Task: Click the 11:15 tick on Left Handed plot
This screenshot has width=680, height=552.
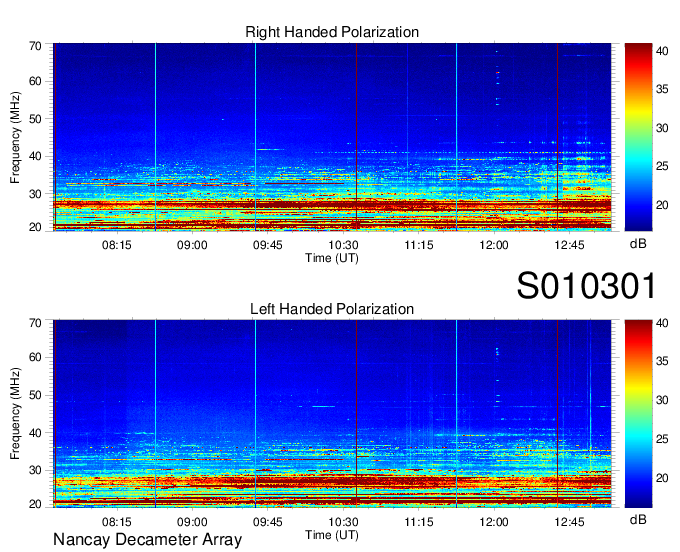Action: [x=419, y=522]
